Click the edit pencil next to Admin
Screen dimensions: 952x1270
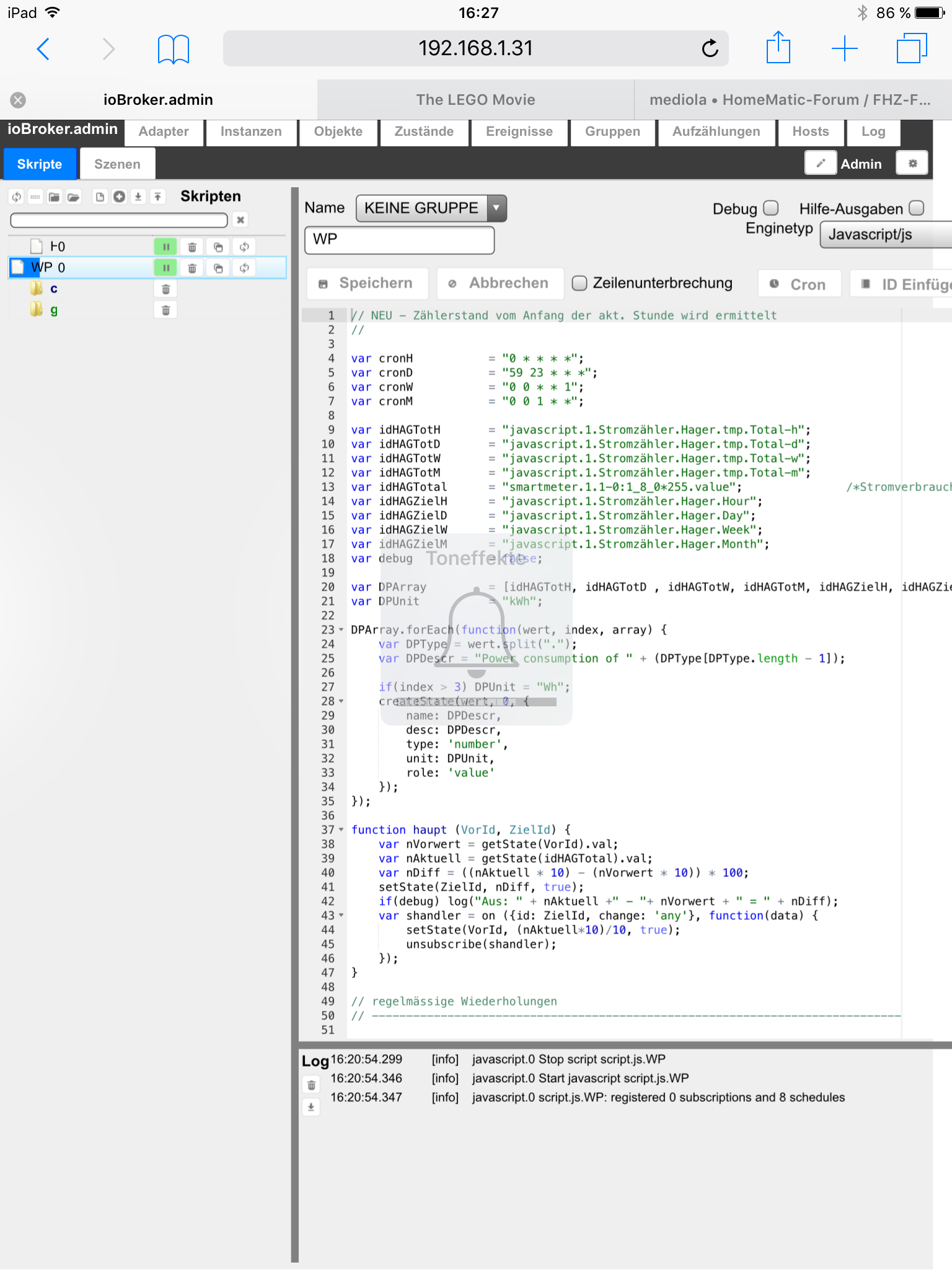[821, 163]
